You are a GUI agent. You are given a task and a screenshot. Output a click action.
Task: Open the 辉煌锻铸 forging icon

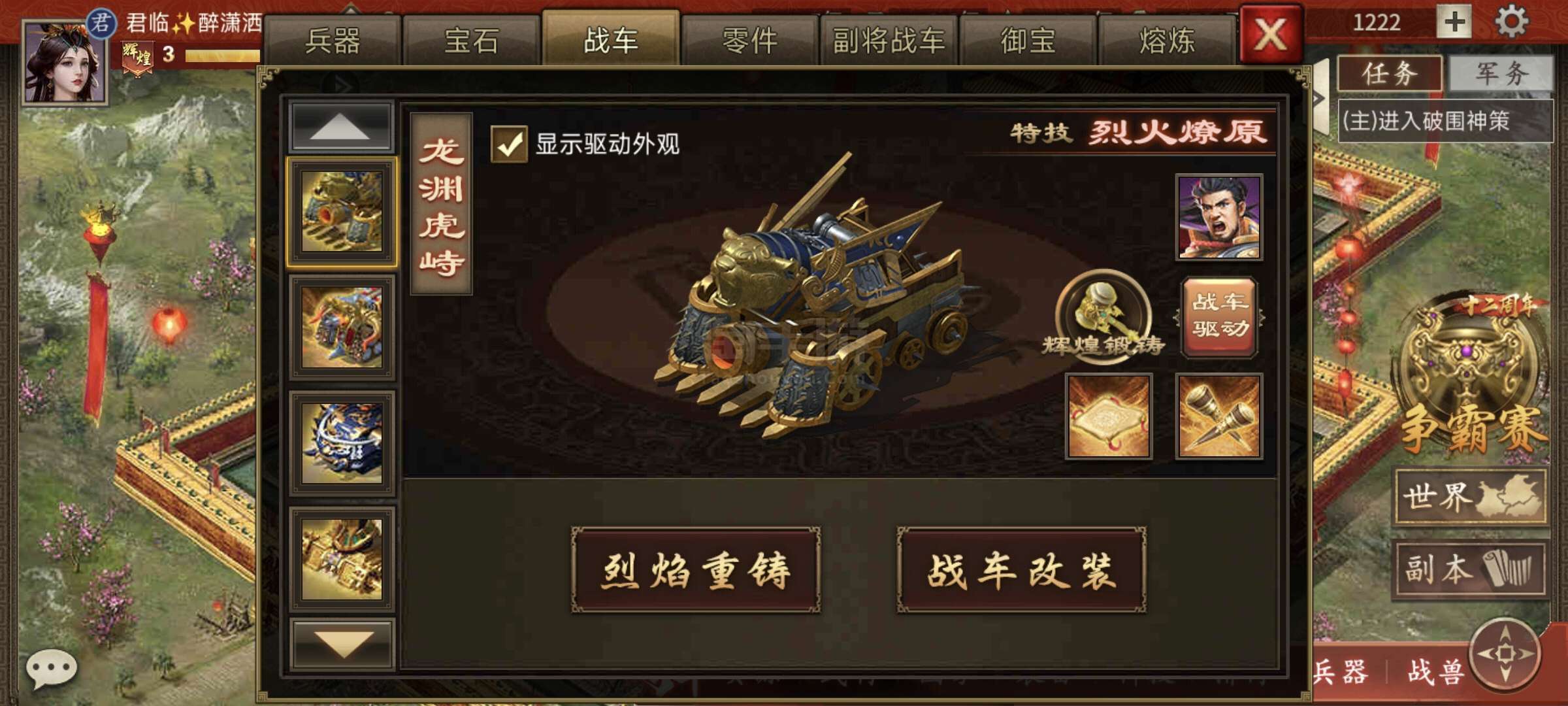[1103, 314]
